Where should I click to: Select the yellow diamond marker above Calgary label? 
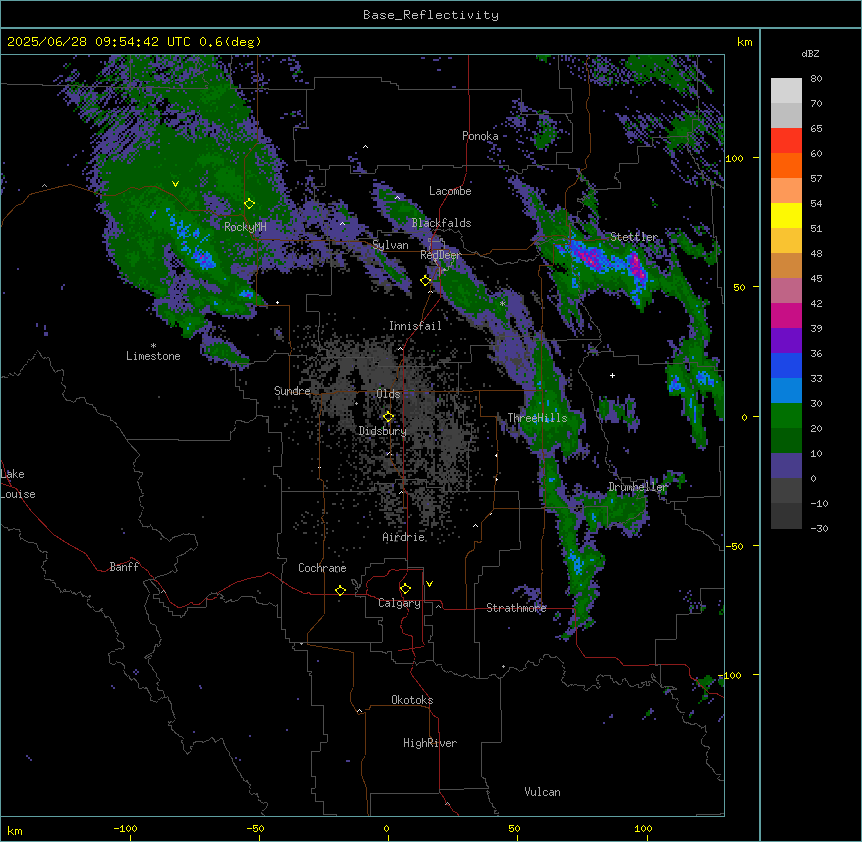pyautogui.click(x=405, y=589)
